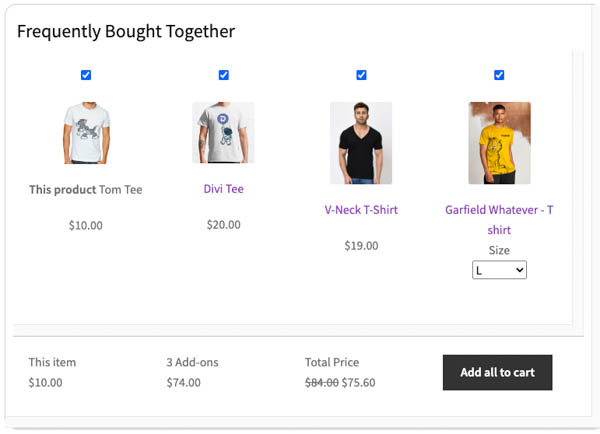Click the $19.00 price under V-Neck T-Shirt
Image resolution: width=600 pixels, height=434 pixels.
[x=361, y=246]
